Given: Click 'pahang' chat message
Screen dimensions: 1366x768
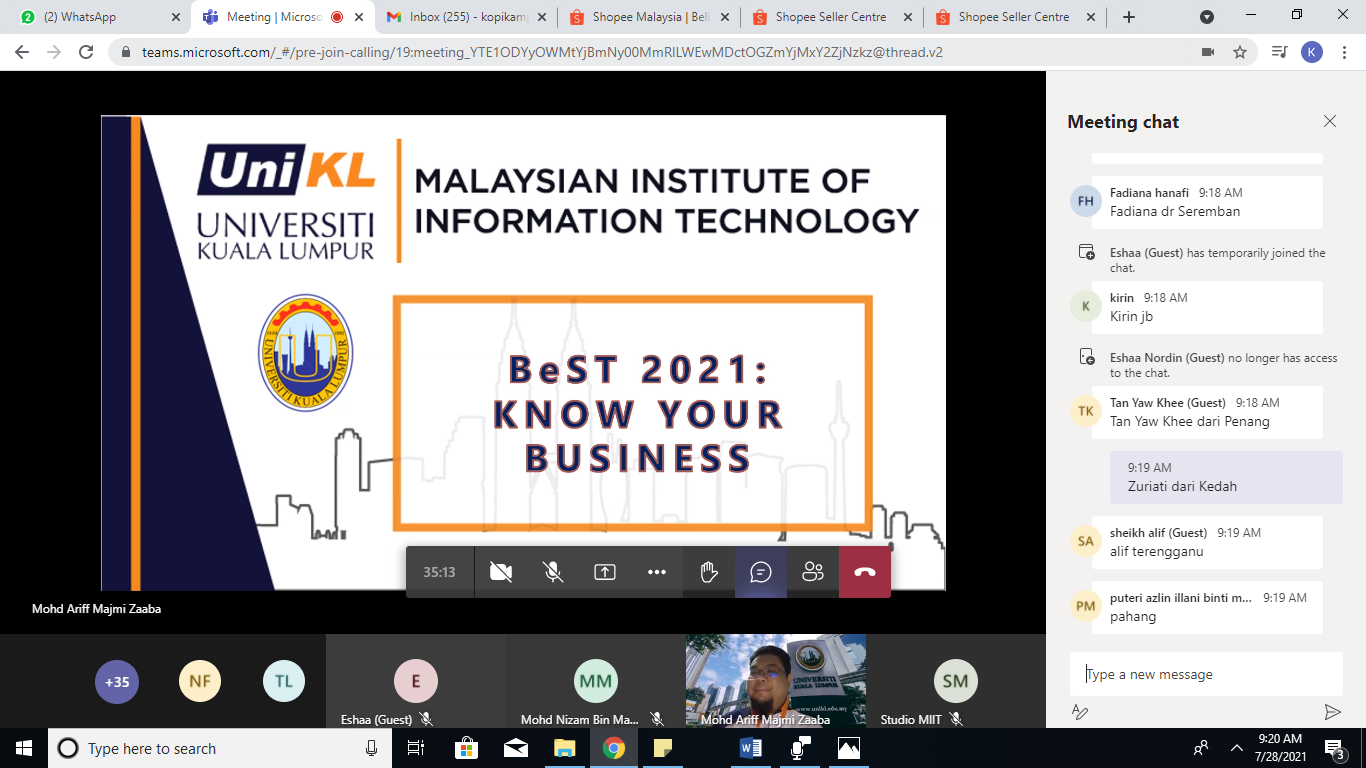Looking at the screenshot, I should tap(1133, 616).
